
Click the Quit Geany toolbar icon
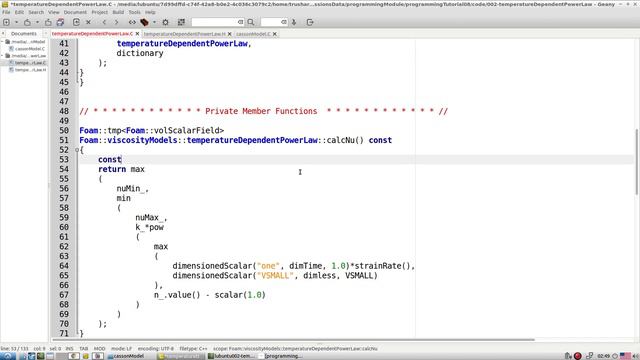click(310, 22)
